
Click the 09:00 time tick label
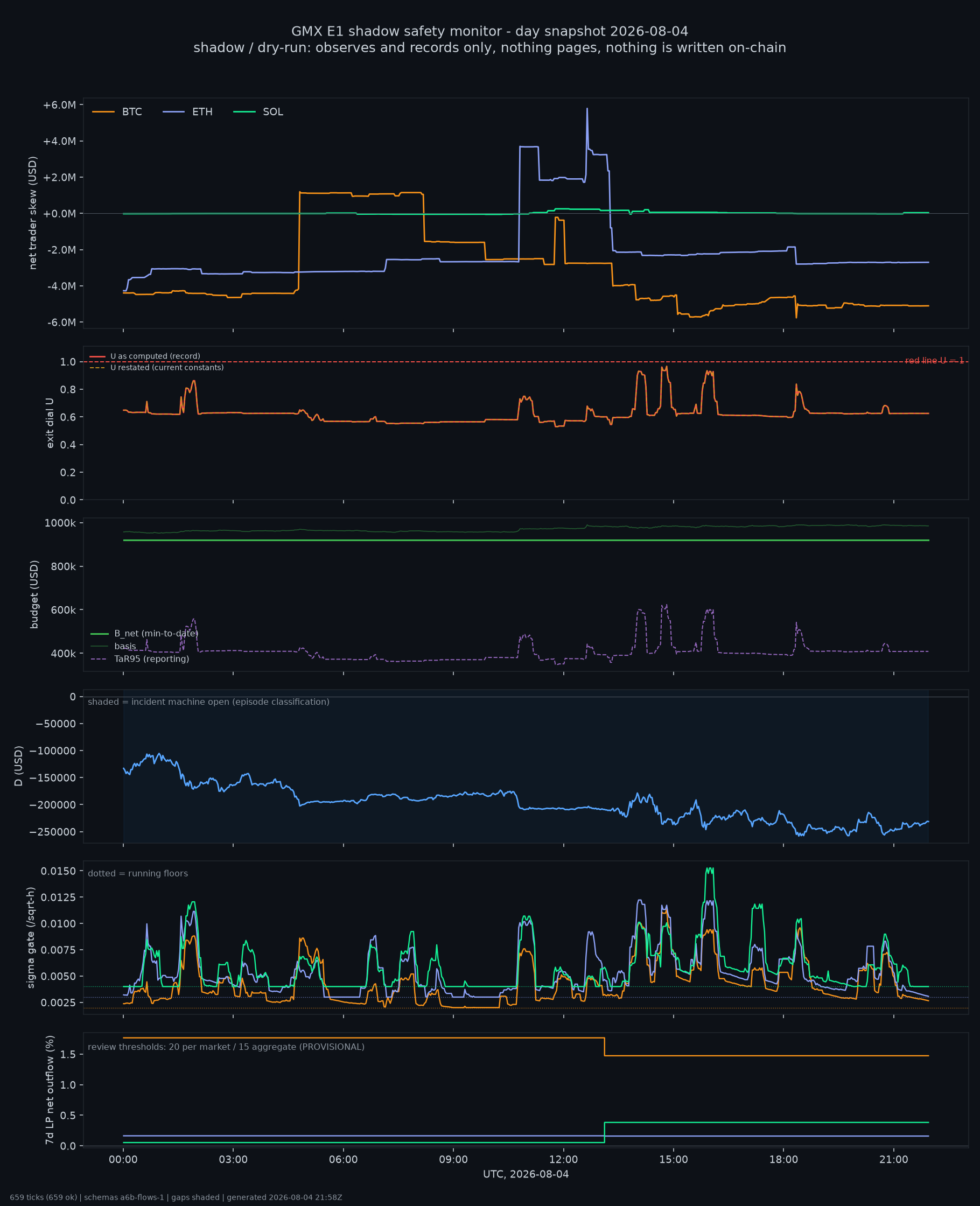[x=453, y=1160]
